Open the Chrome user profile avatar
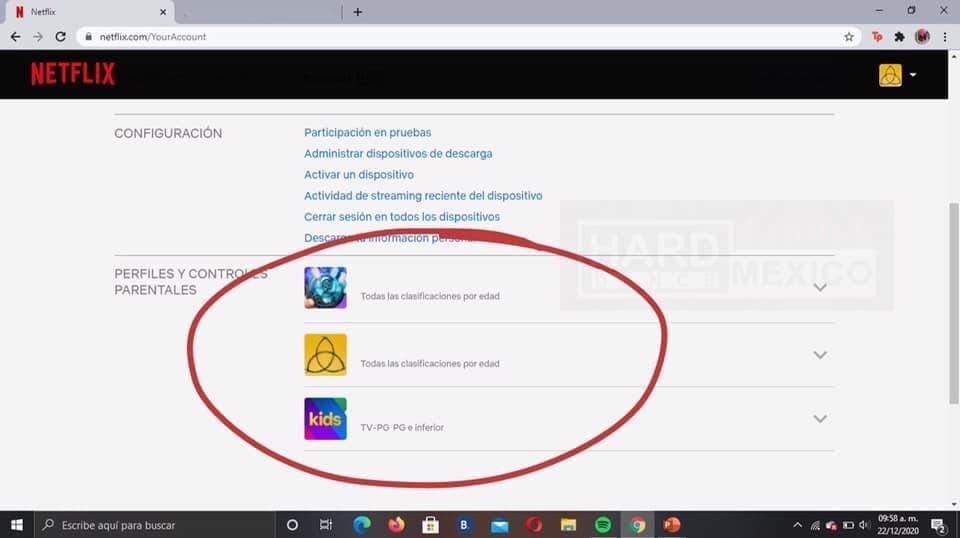Image resolution: width=960 pixels, height=538 pixels. 922,37
